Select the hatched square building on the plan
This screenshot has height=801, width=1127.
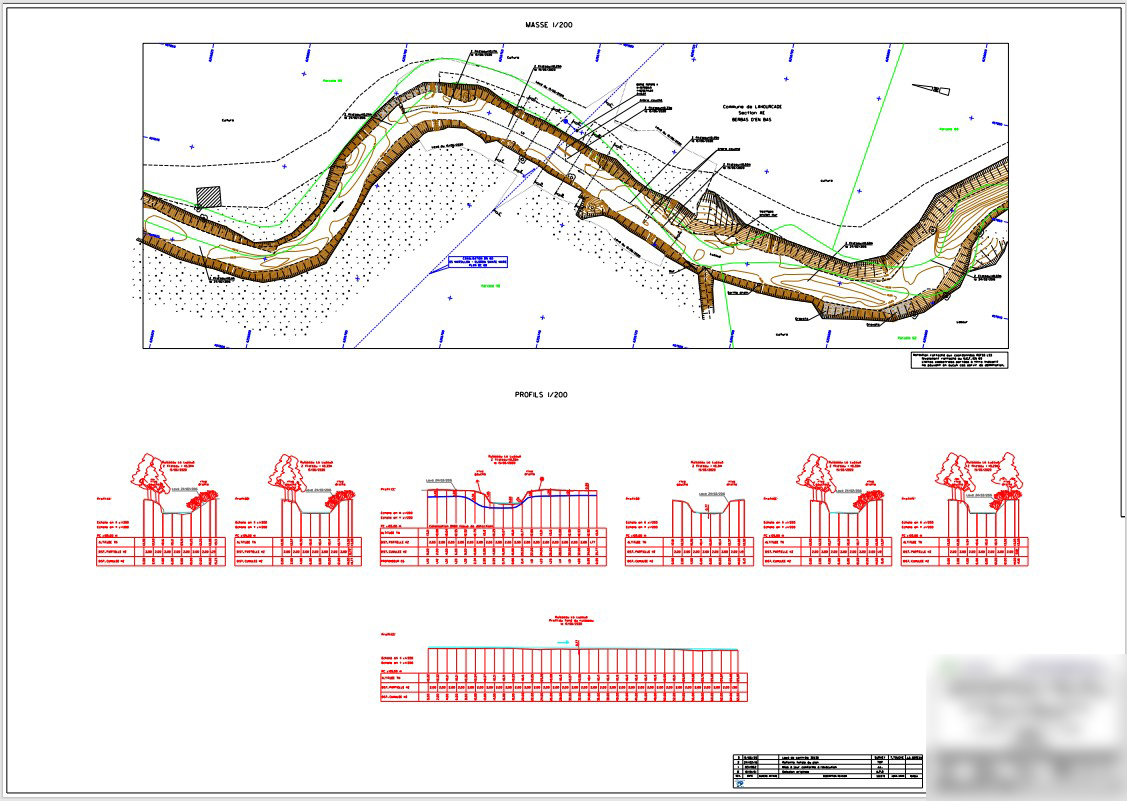(x=208, y=197)
